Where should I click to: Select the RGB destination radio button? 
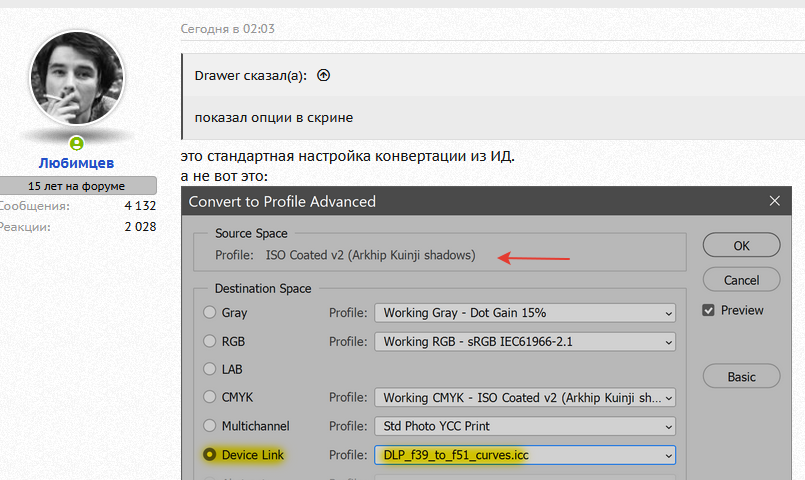(x=209, y=341)
